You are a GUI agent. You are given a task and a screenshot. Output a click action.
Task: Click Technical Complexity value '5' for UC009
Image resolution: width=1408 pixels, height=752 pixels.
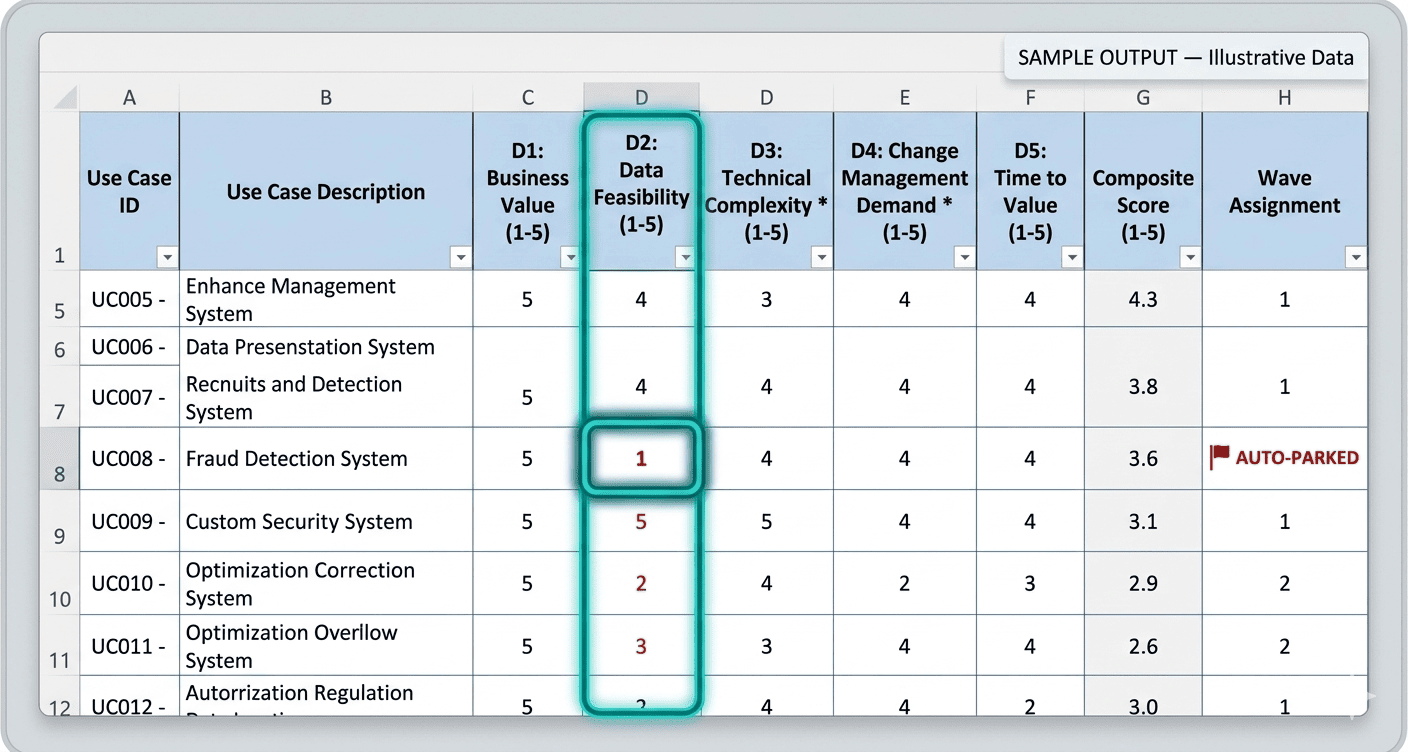[766, 521]
